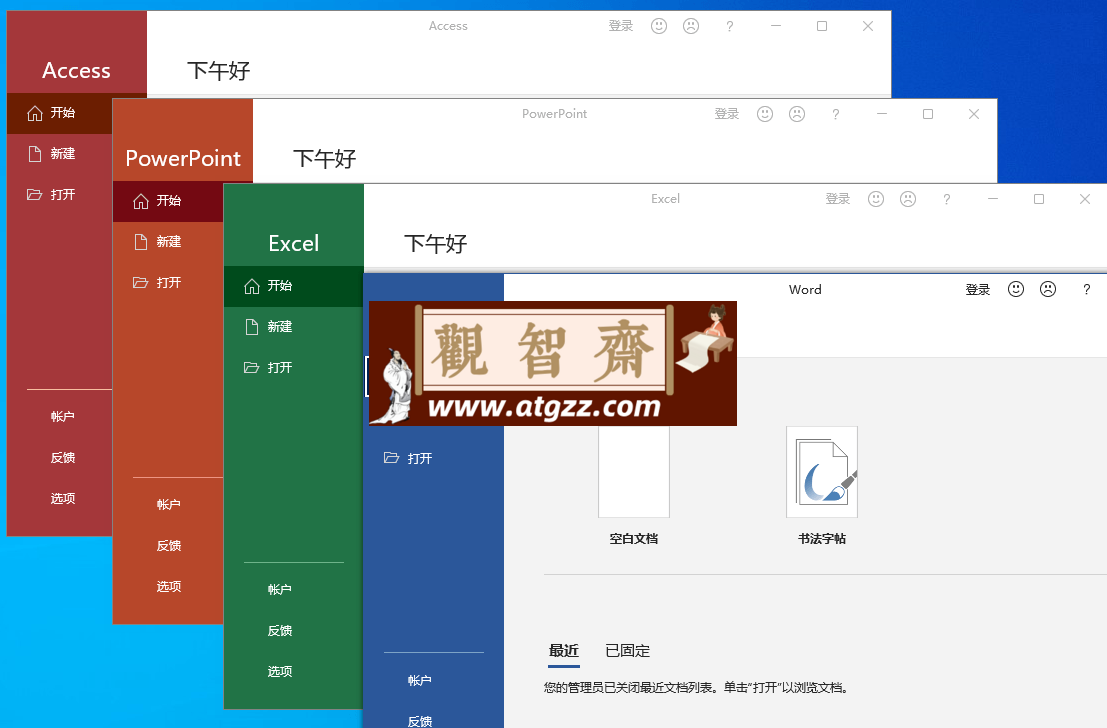Image resolution: width=1107 pixels, height=728 pixels.
Task: Click 登录 sign-in link in the Excel title bar
Action: coord(837,199)
